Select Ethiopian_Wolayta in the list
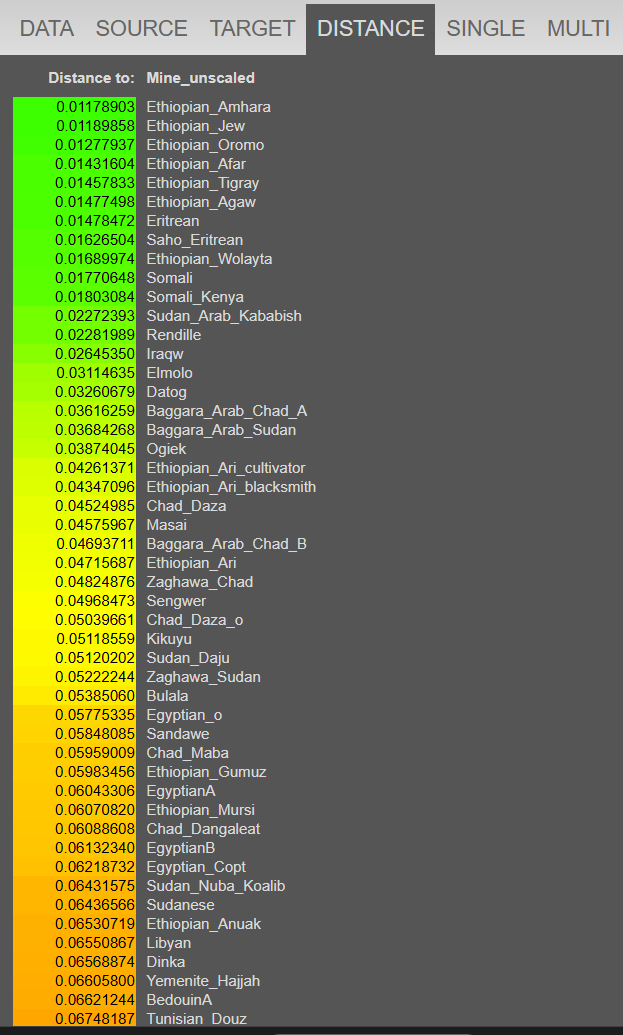Image resolution: width=623 pixels, height=1035 pixels. pyautogui.click(x=209, y=259)
